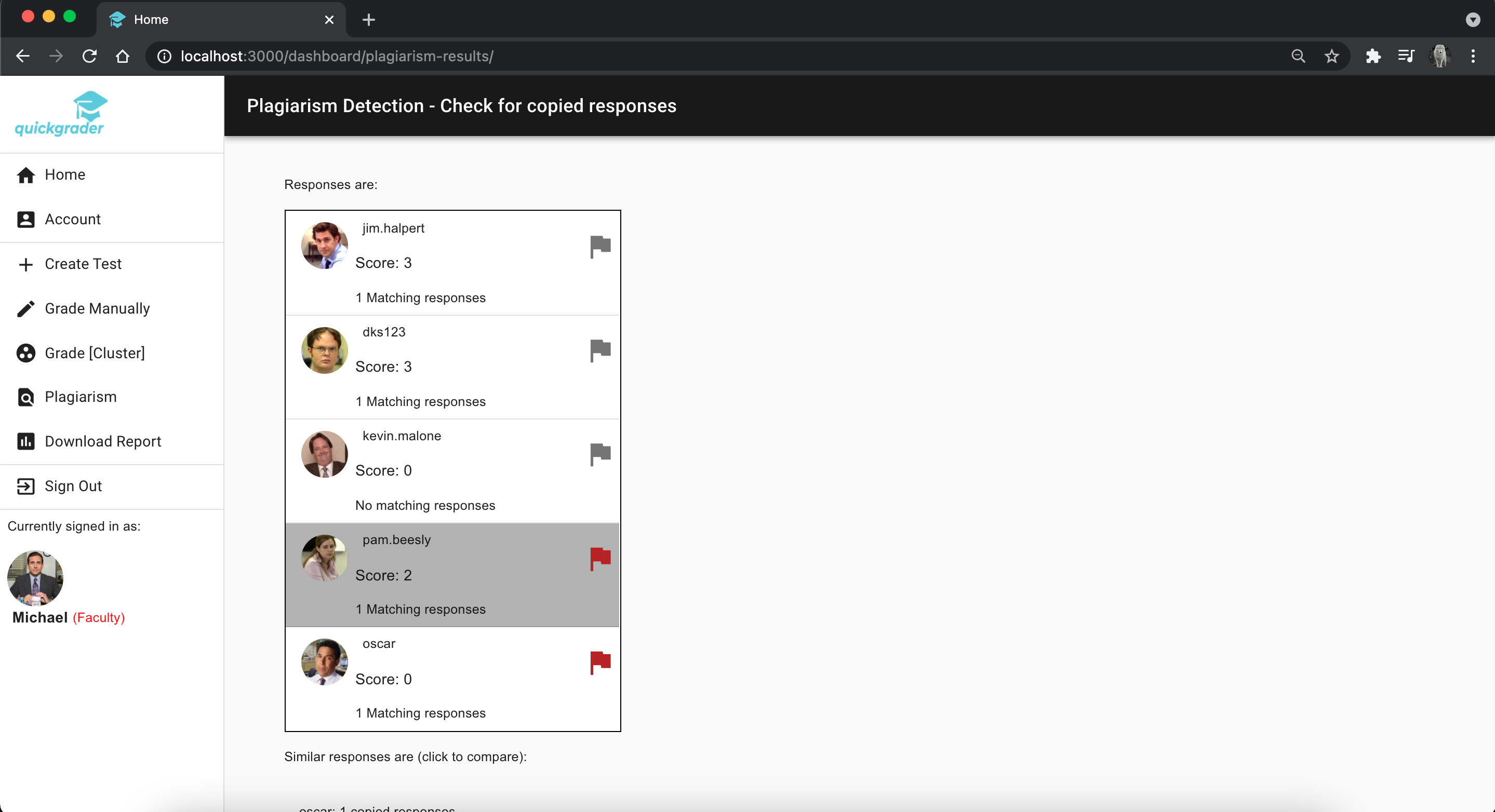Click the Download Report chart icon
The width and height of the screenshot is (1495, 812).
point(25,441)
